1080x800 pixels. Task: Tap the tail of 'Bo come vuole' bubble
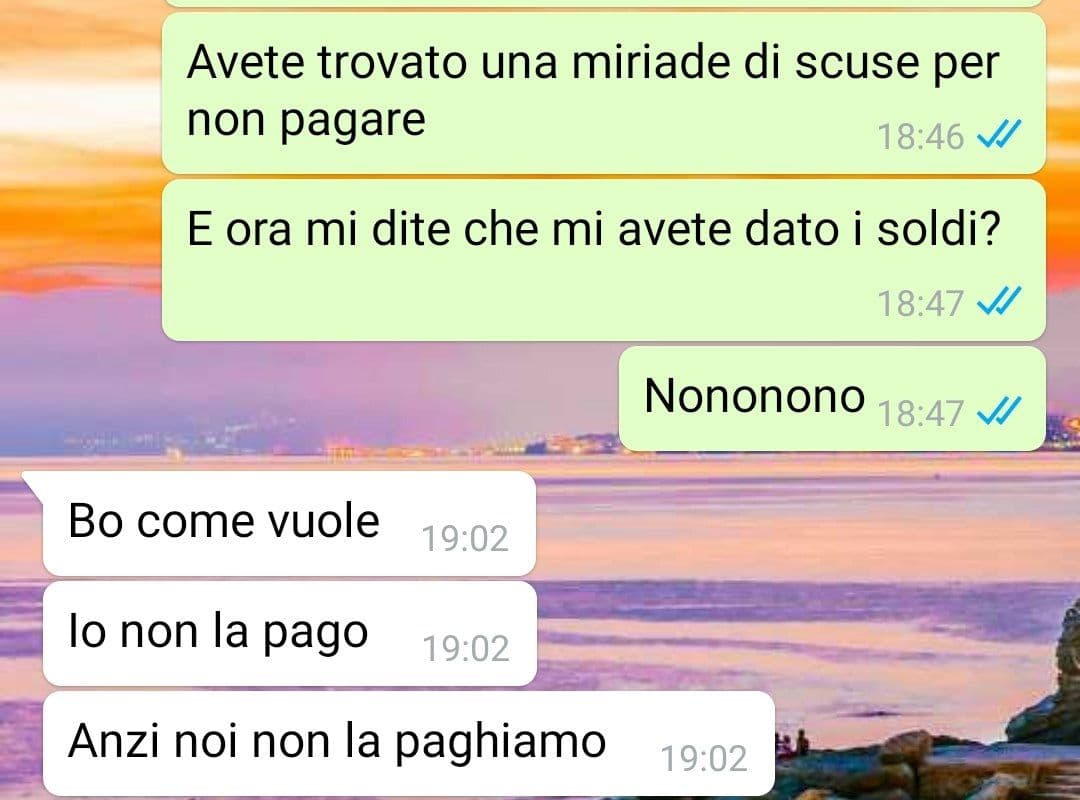point(32,484)
